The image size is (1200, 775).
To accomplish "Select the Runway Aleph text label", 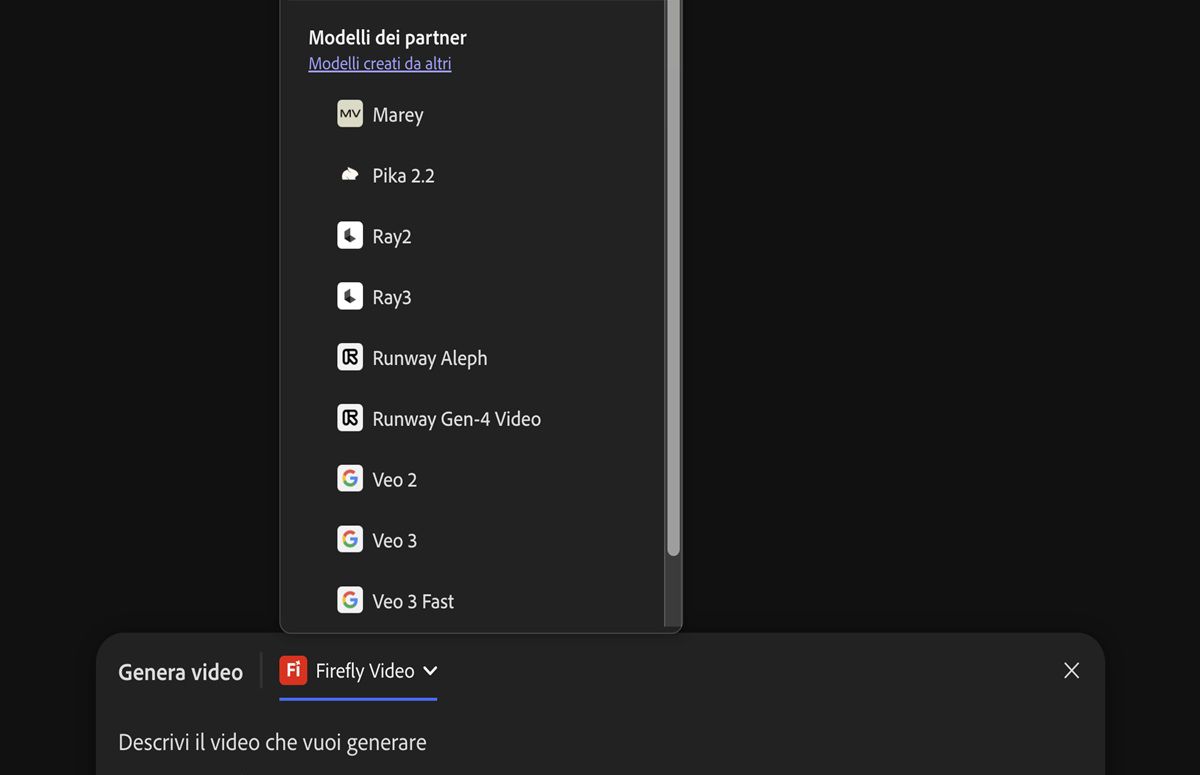I will (430, 358).
